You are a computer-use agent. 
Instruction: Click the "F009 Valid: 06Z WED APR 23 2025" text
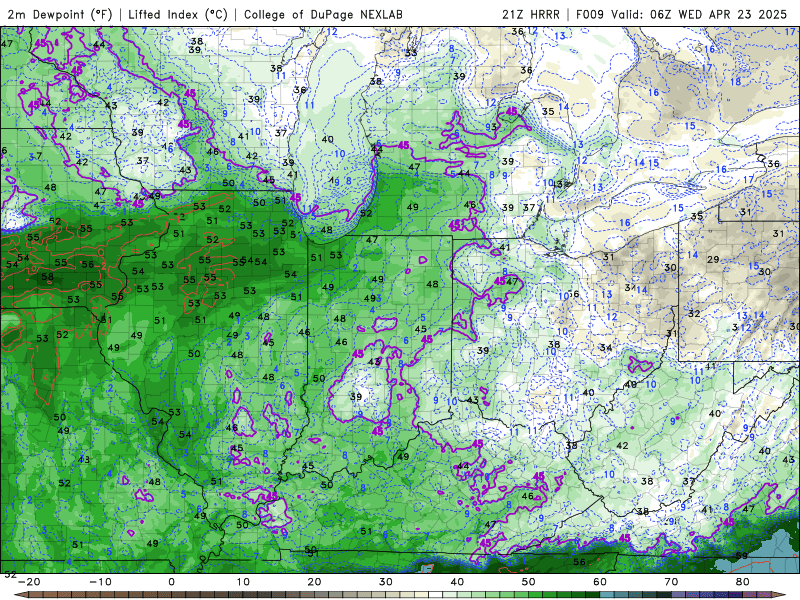tap(681, 14)
